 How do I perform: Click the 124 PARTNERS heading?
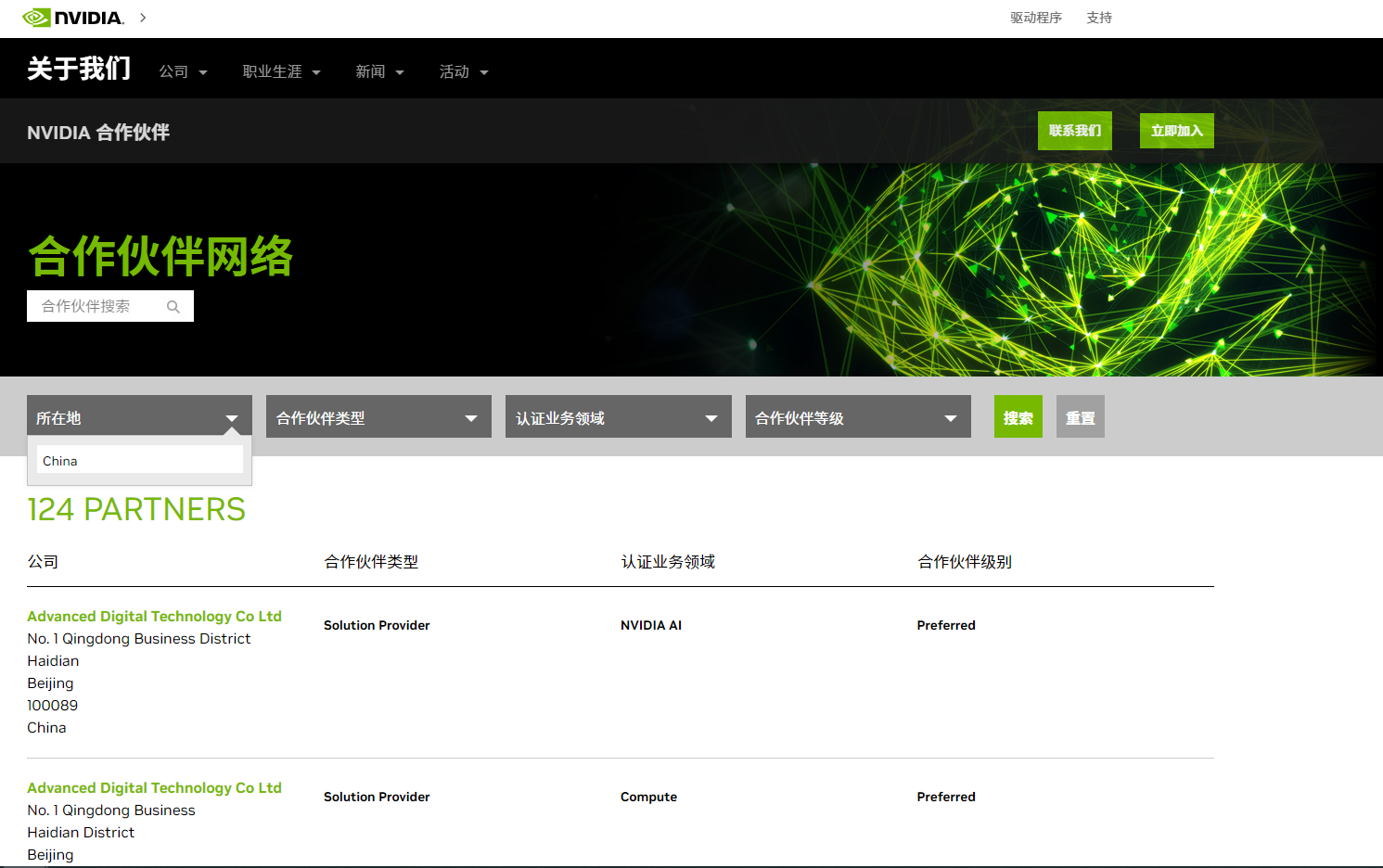point(136,510)
